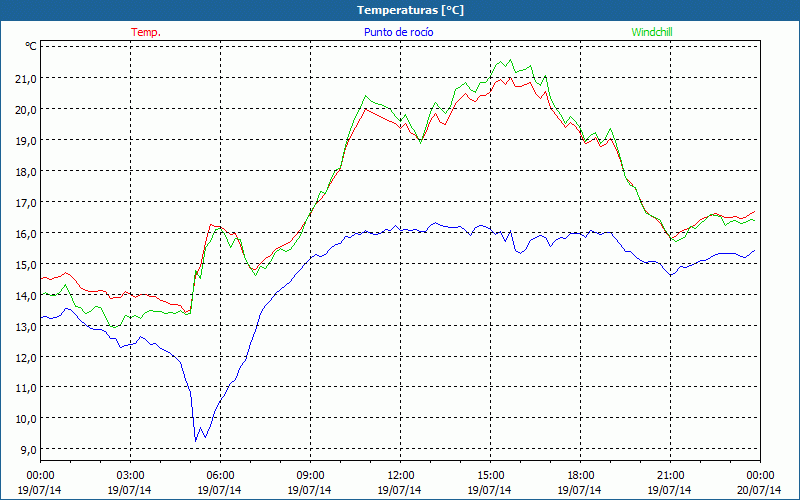Viewport: 800px width, 500px height.
Task: Click the green windchill peak after 15:00
Action: 511,60
